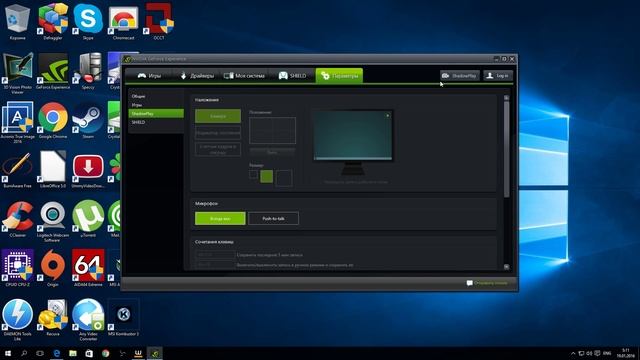Open ShadowPlay button at top right
Image resolution: width=640 pixels, height=360 pixels.
460,76
